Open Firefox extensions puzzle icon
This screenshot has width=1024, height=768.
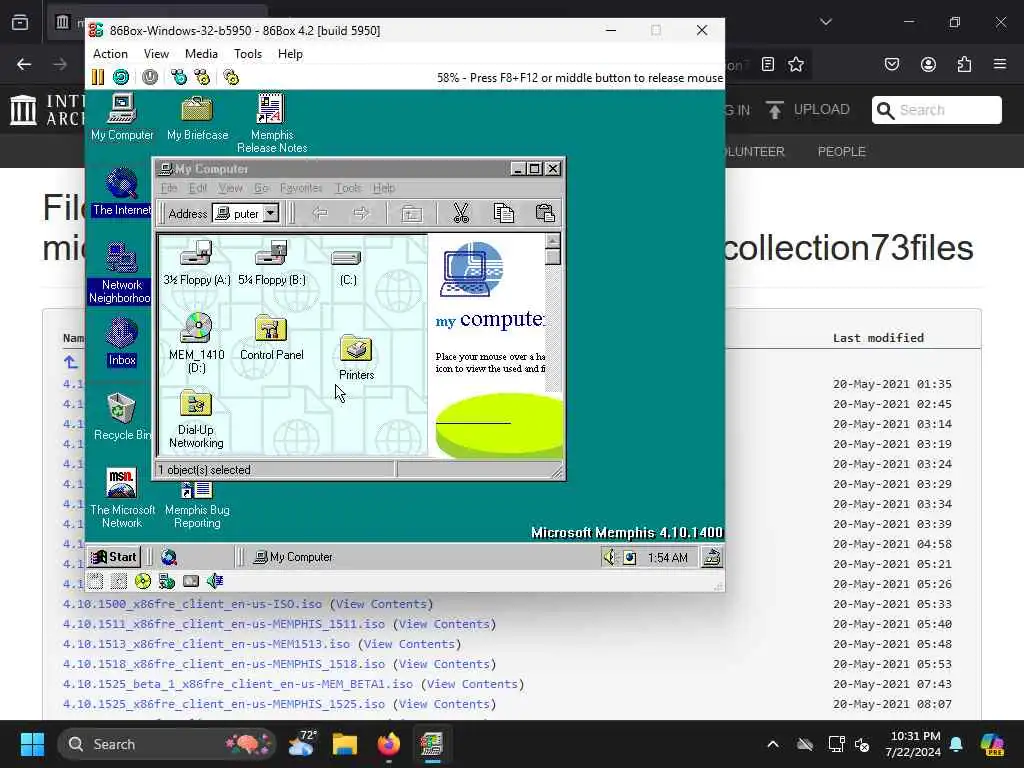[964, 64]
